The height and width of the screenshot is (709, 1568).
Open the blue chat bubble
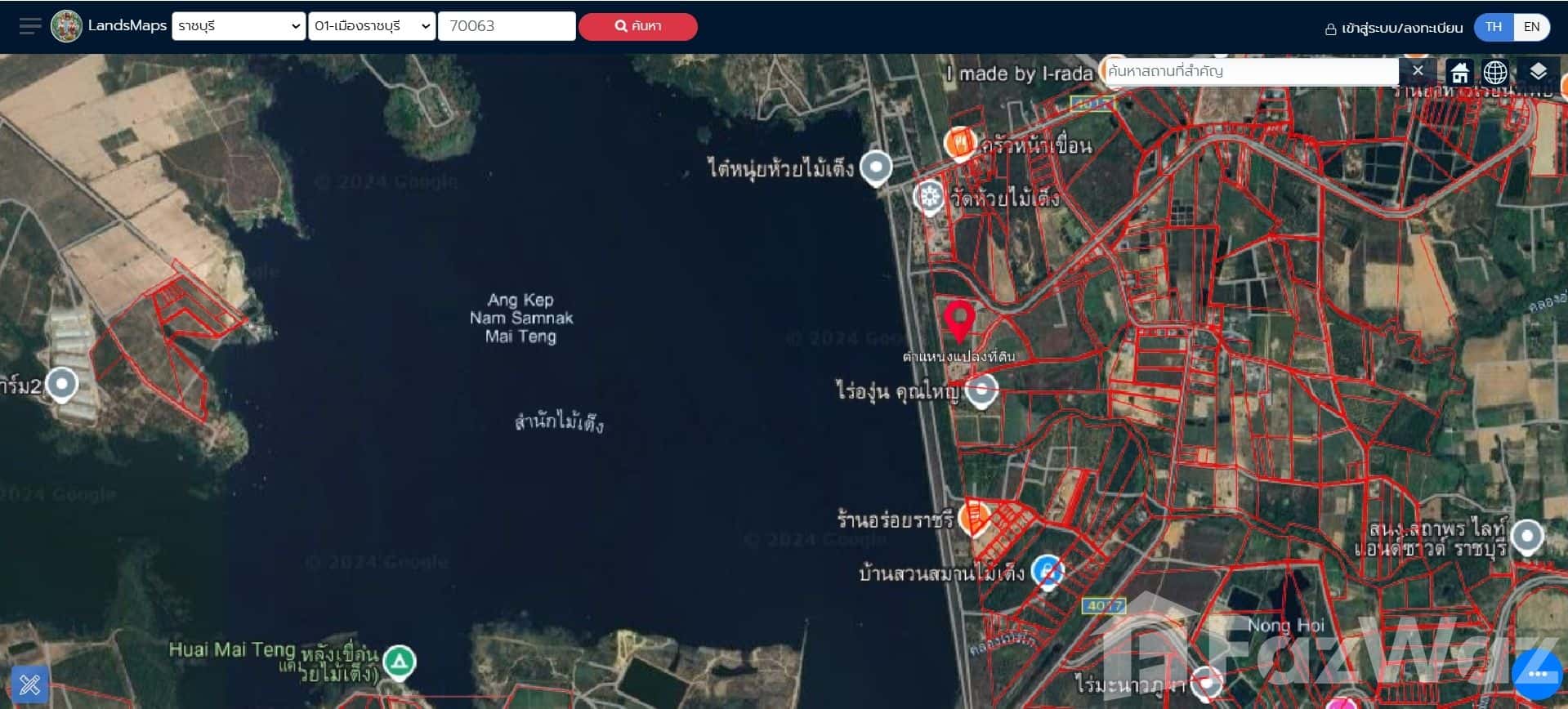1537,674
